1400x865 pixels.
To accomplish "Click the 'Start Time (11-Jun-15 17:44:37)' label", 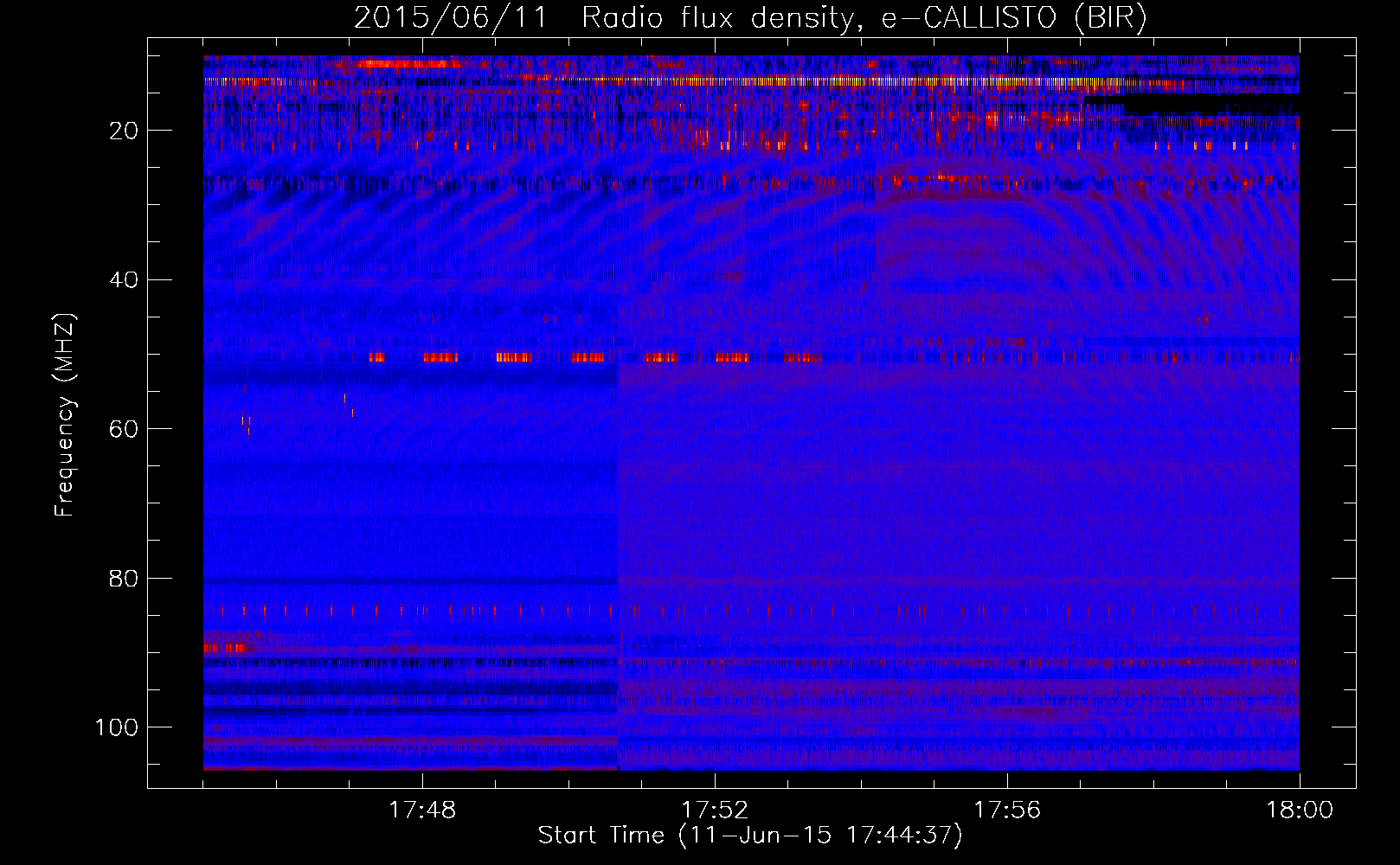I will coord(750,836).
